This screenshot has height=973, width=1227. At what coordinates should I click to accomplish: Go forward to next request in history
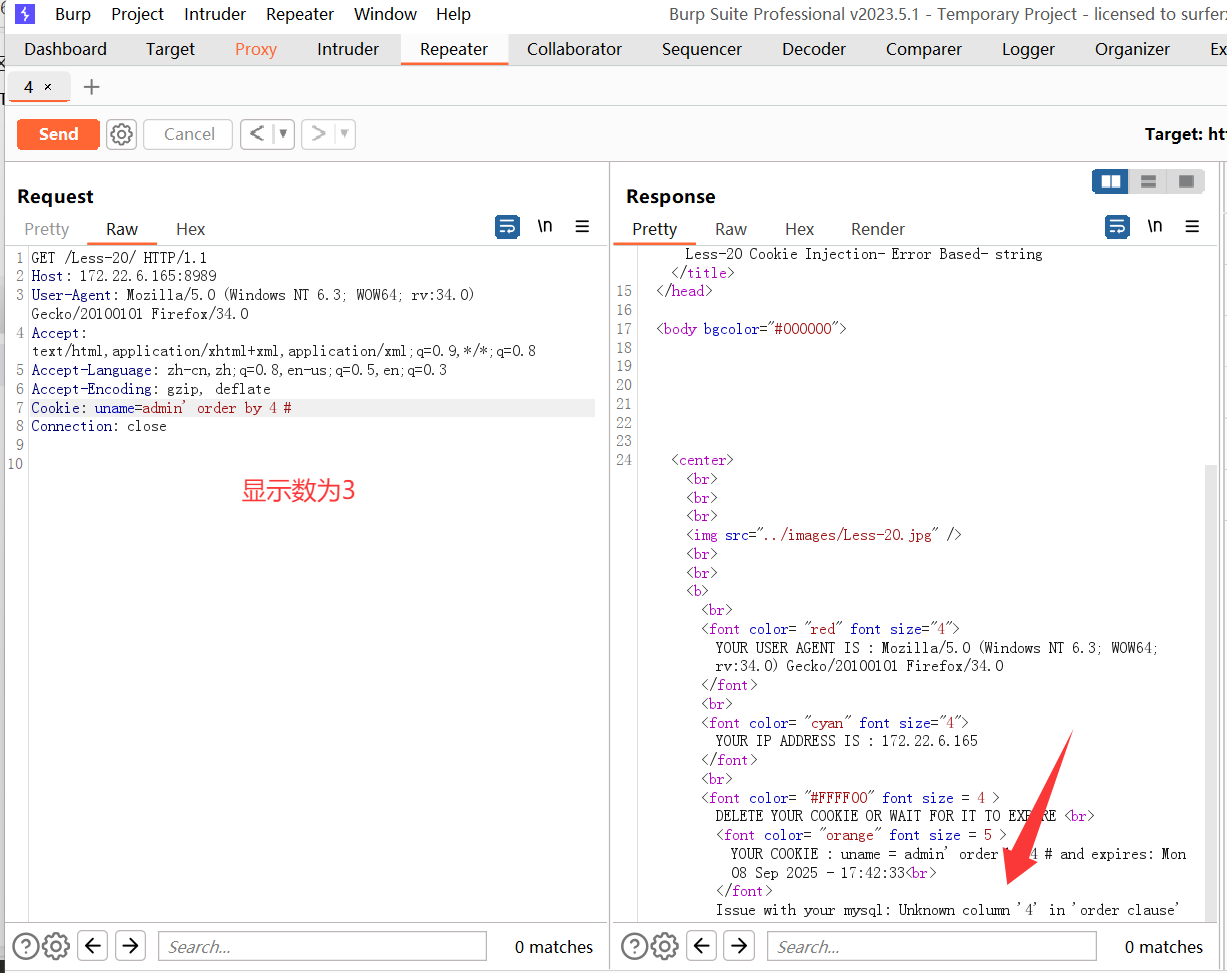[318, 134]
